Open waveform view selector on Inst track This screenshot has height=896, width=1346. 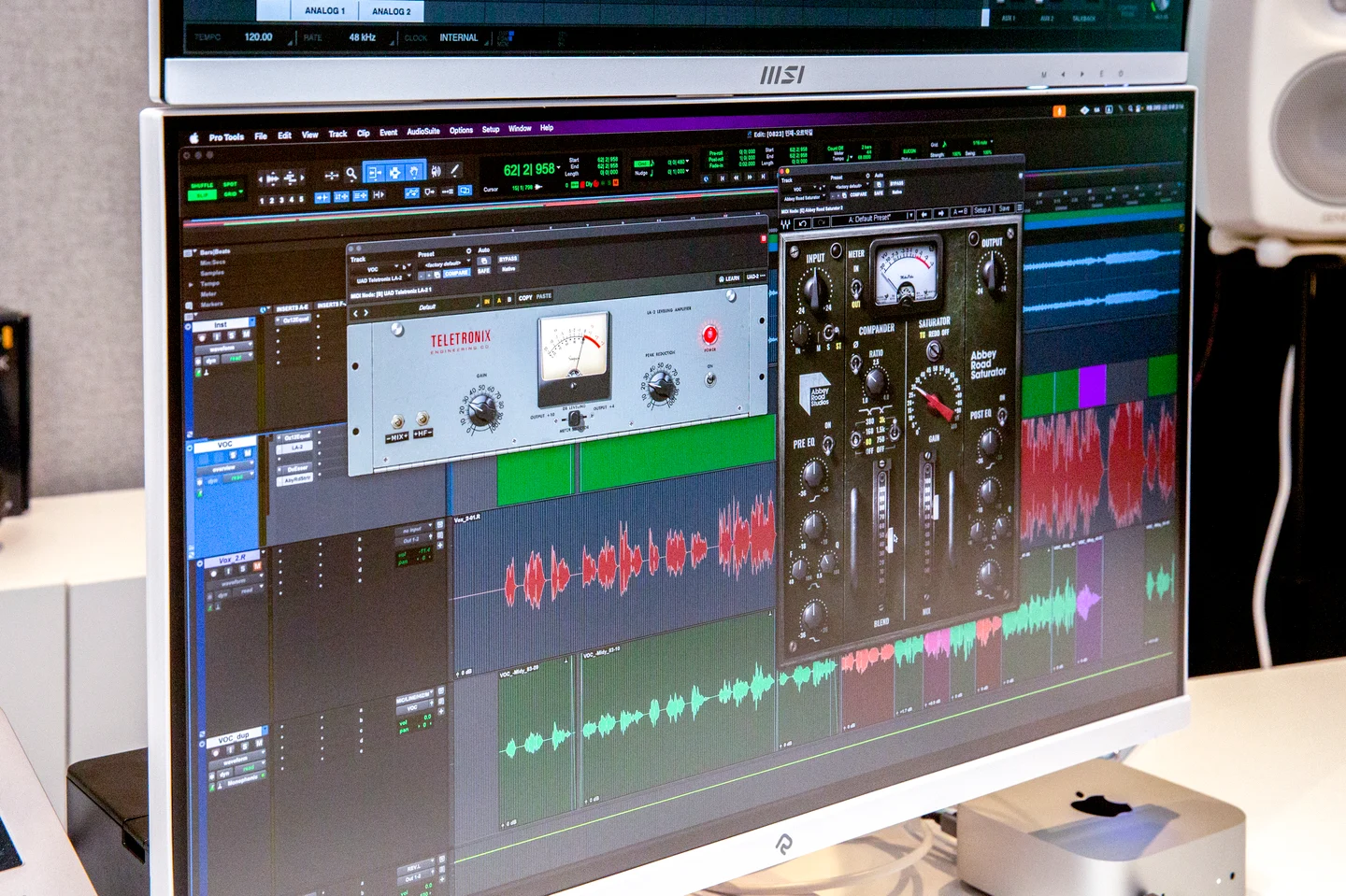click(x=222, y=348)
